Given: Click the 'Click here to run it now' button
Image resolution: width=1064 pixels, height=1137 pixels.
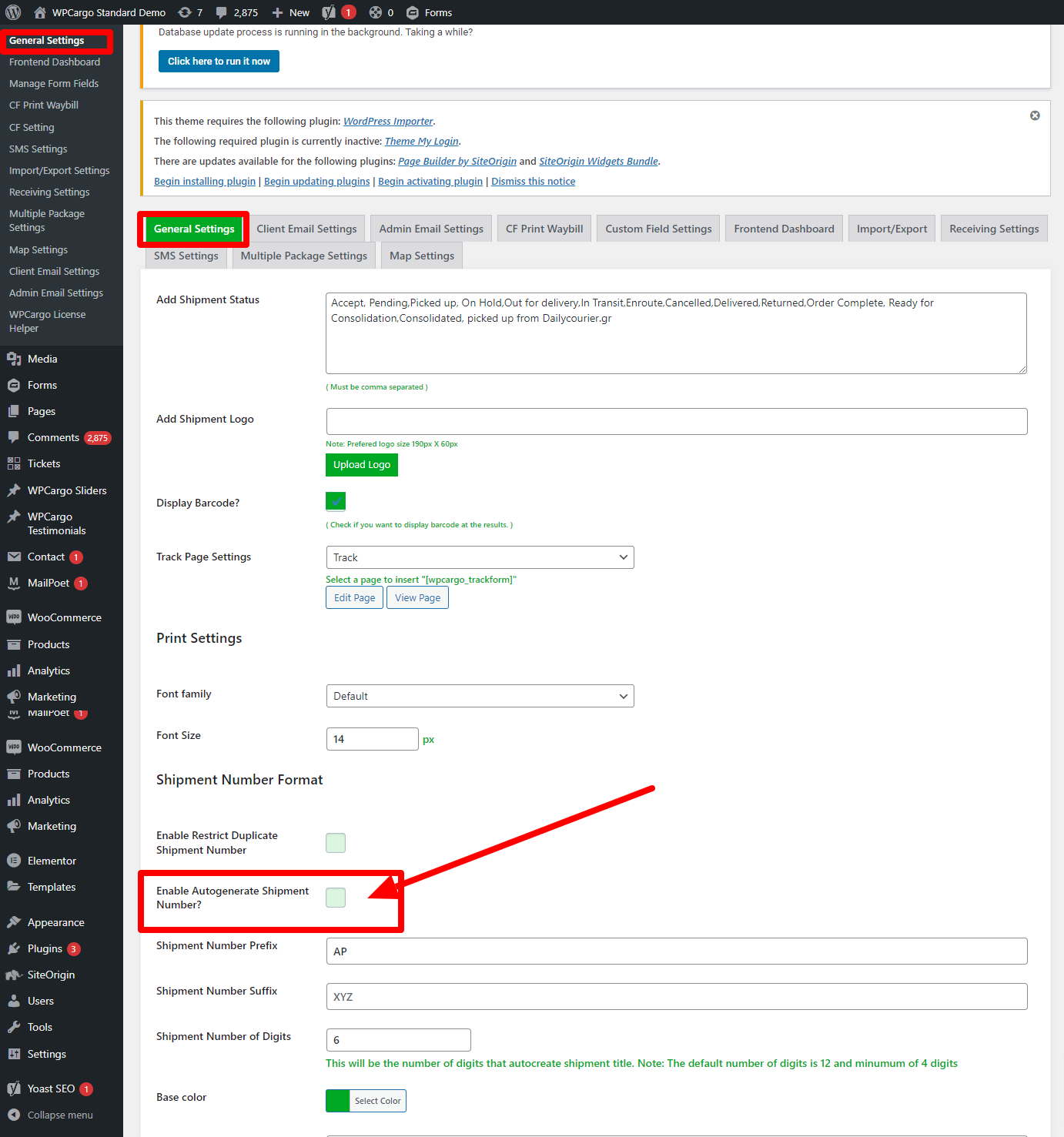Looking at the screenshot, I should 219,62.
